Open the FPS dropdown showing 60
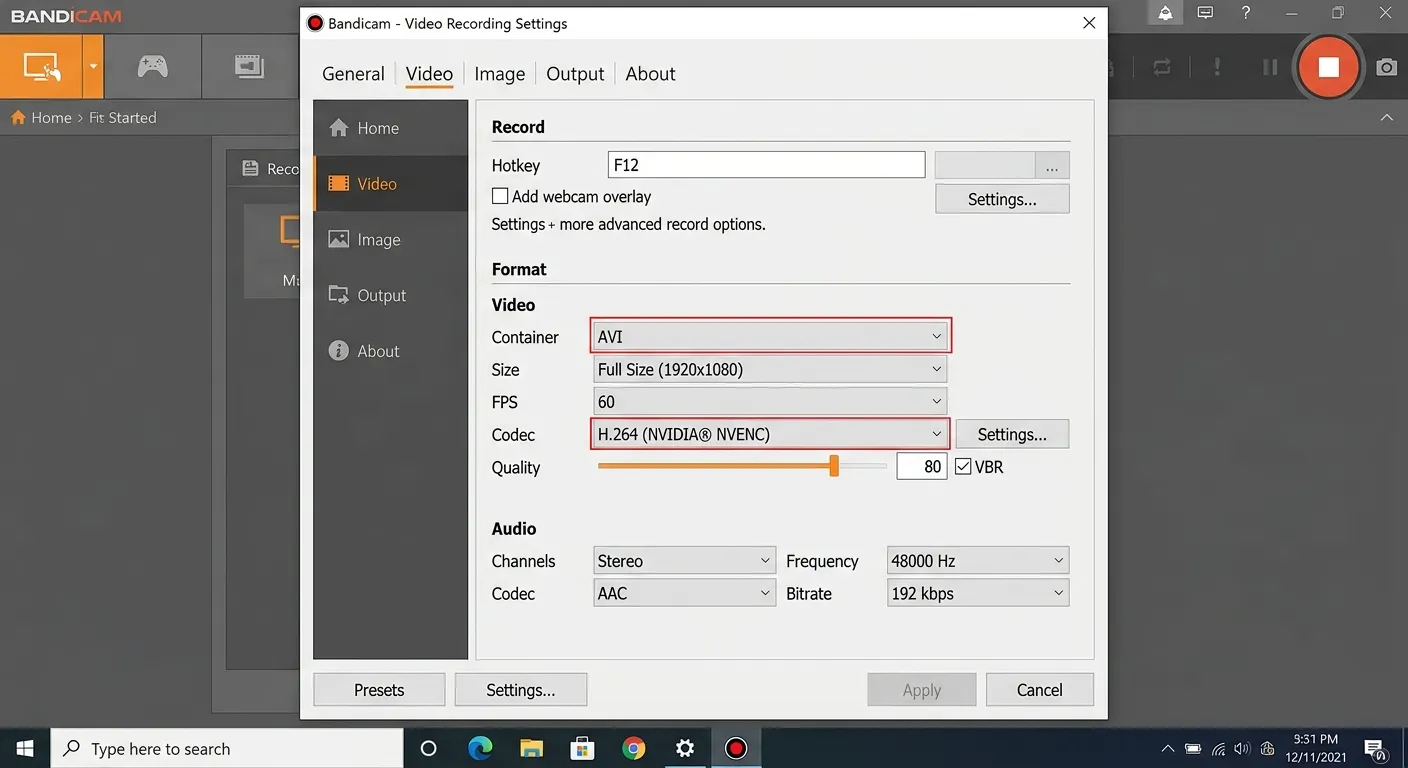 770,402
